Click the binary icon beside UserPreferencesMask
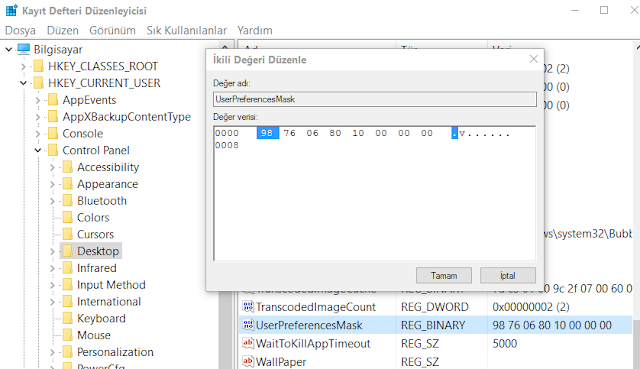This screenshot has height=369, width=640. tap(248, 325)
